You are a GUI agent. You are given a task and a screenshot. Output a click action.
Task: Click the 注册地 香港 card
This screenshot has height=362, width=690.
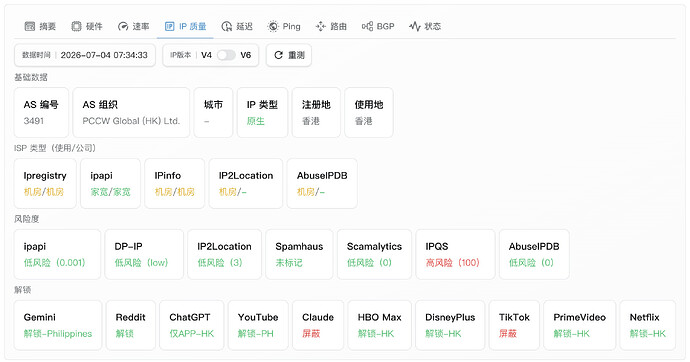[316, 113]
